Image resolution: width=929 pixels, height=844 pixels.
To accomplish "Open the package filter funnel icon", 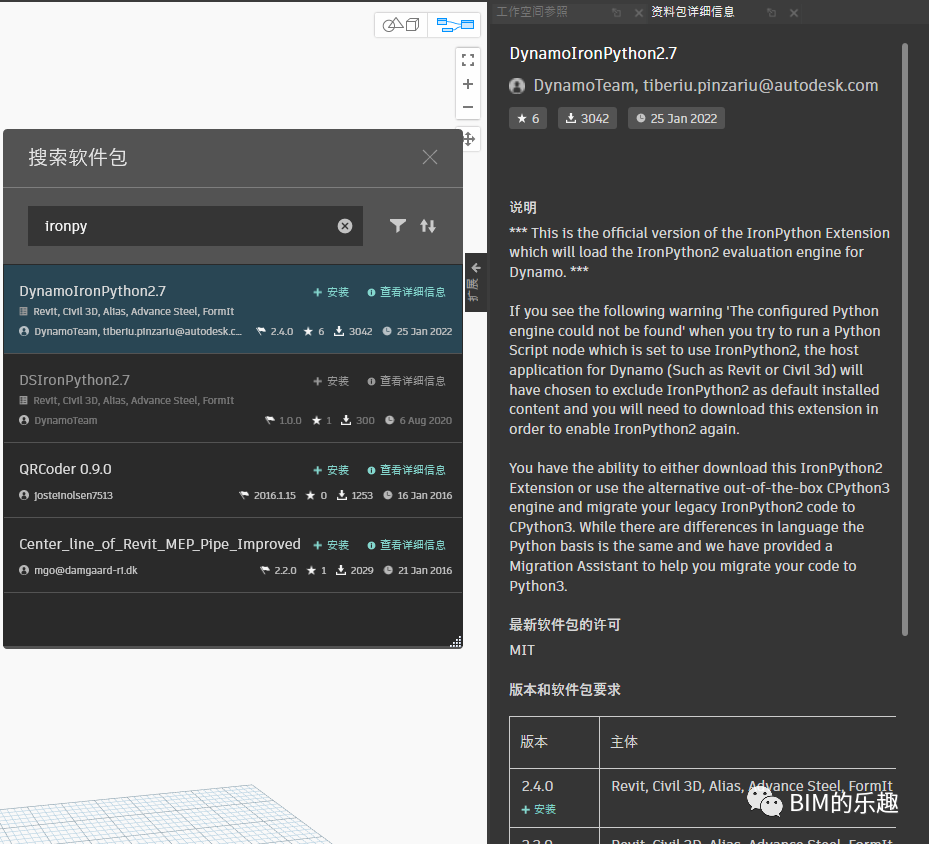I will point(397,226).
